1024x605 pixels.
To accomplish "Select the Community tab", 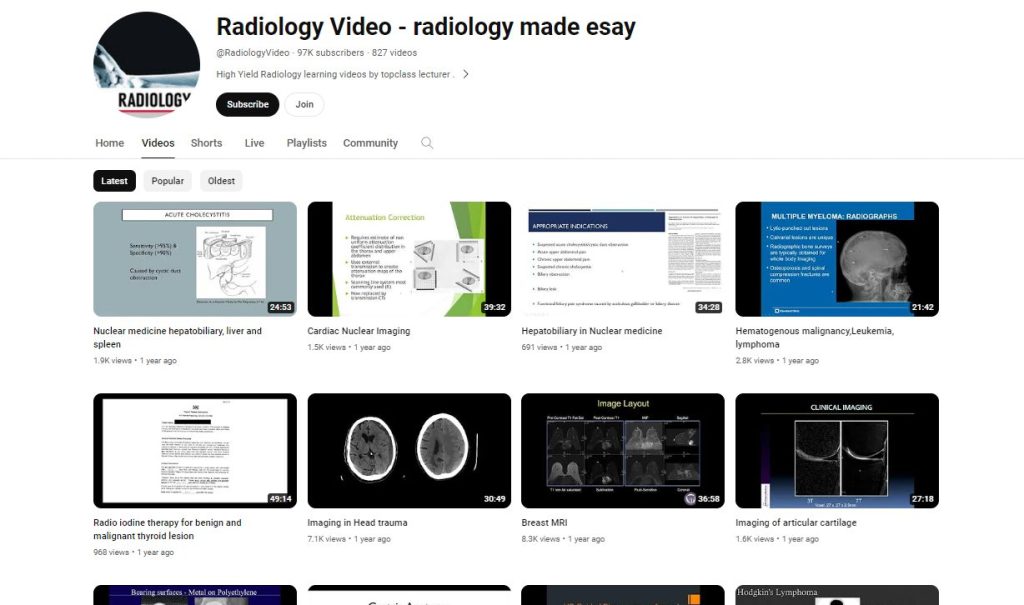I will click(x=370, y=143).
